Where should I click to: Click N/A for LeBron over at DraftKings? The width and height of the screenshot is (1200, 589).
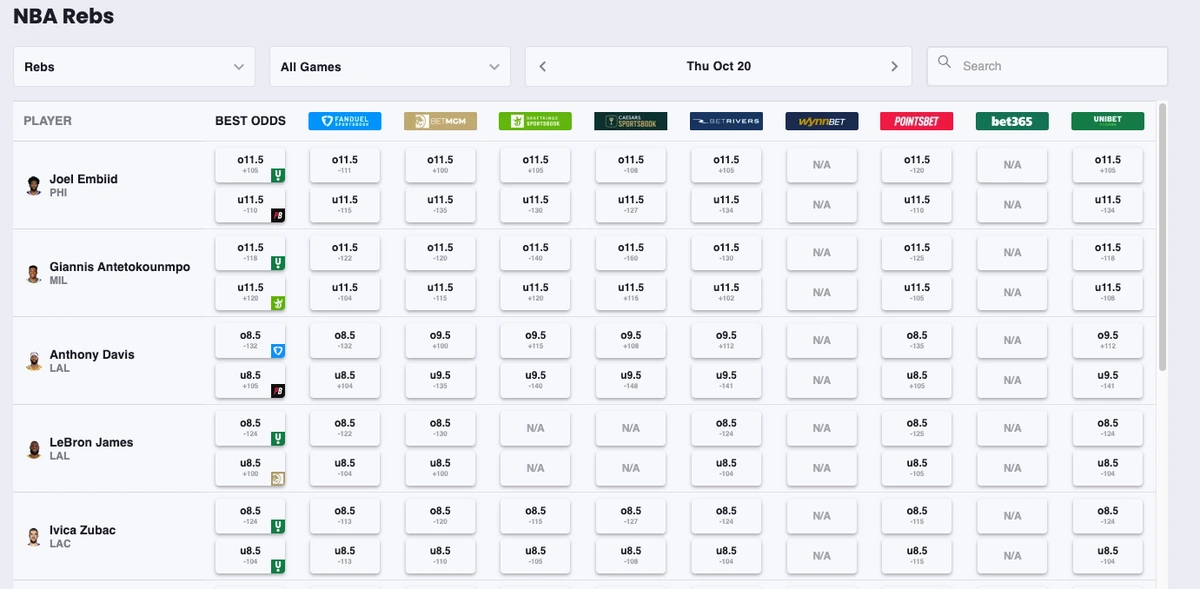point(535,428)
